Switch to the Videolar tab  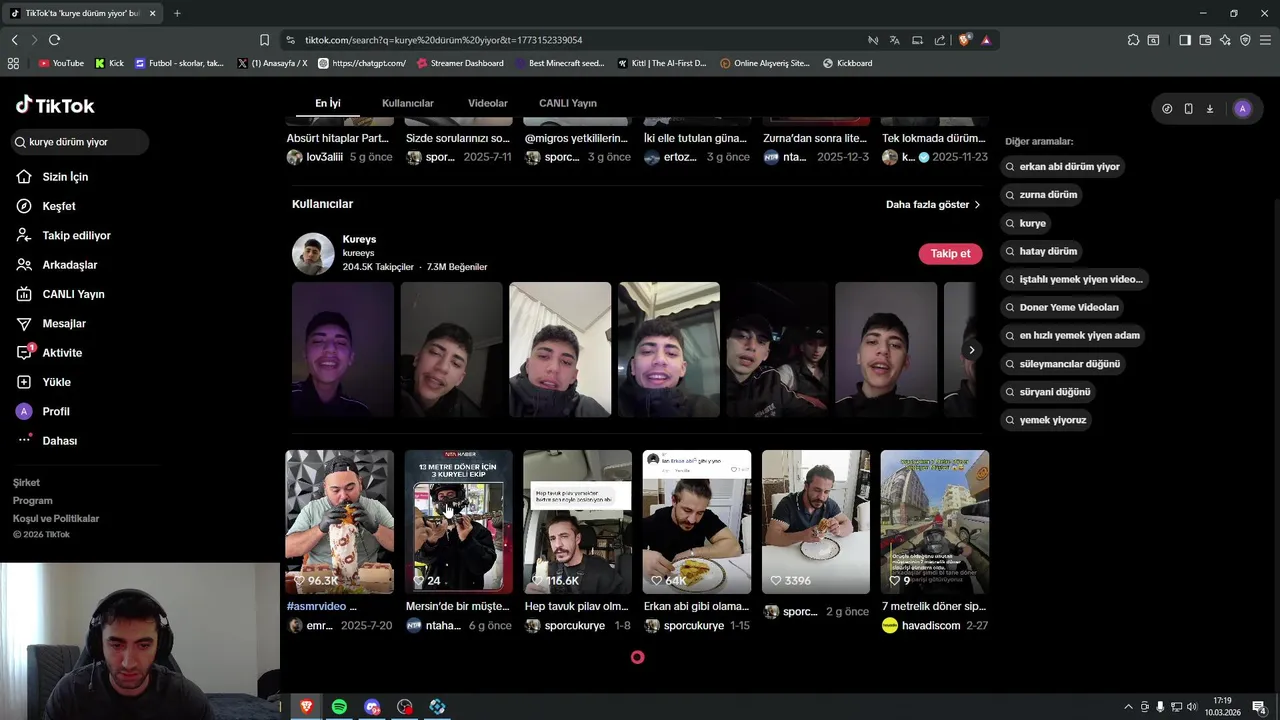coord(488,103)
